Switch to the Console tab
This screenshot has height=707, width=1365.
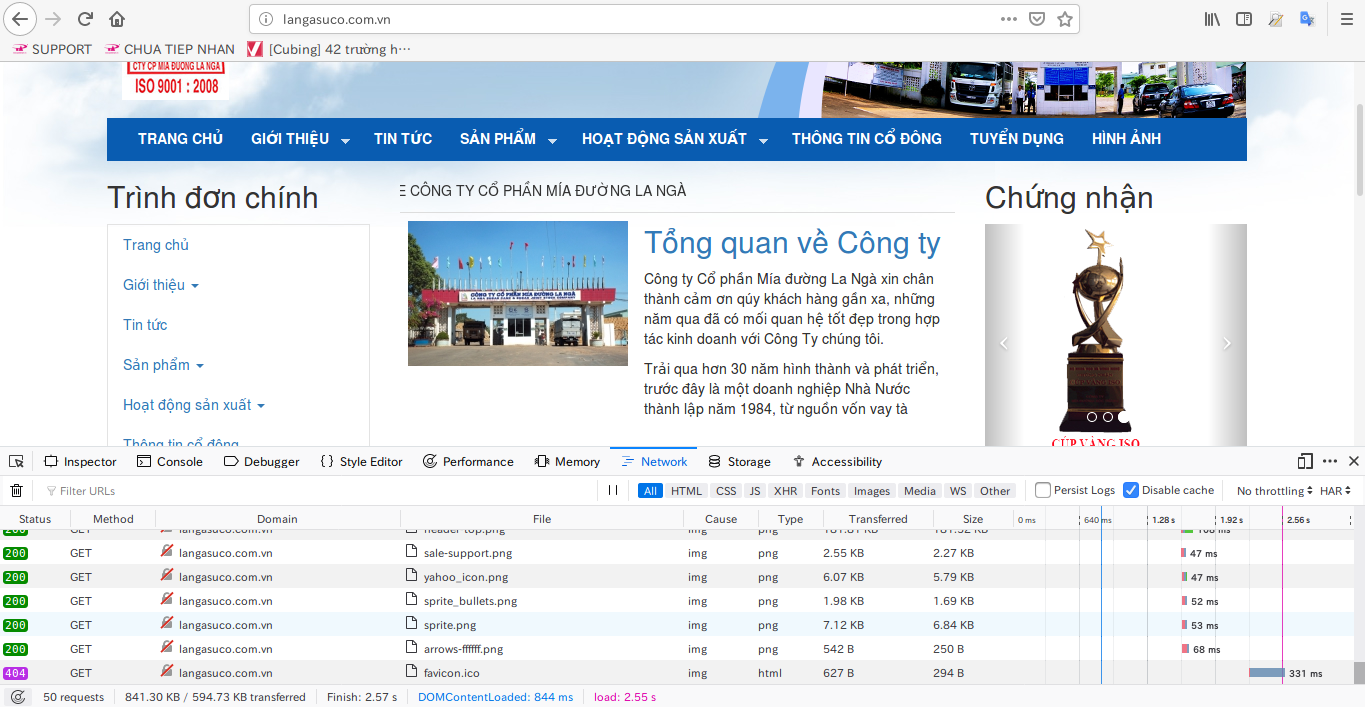coord(170,461)
